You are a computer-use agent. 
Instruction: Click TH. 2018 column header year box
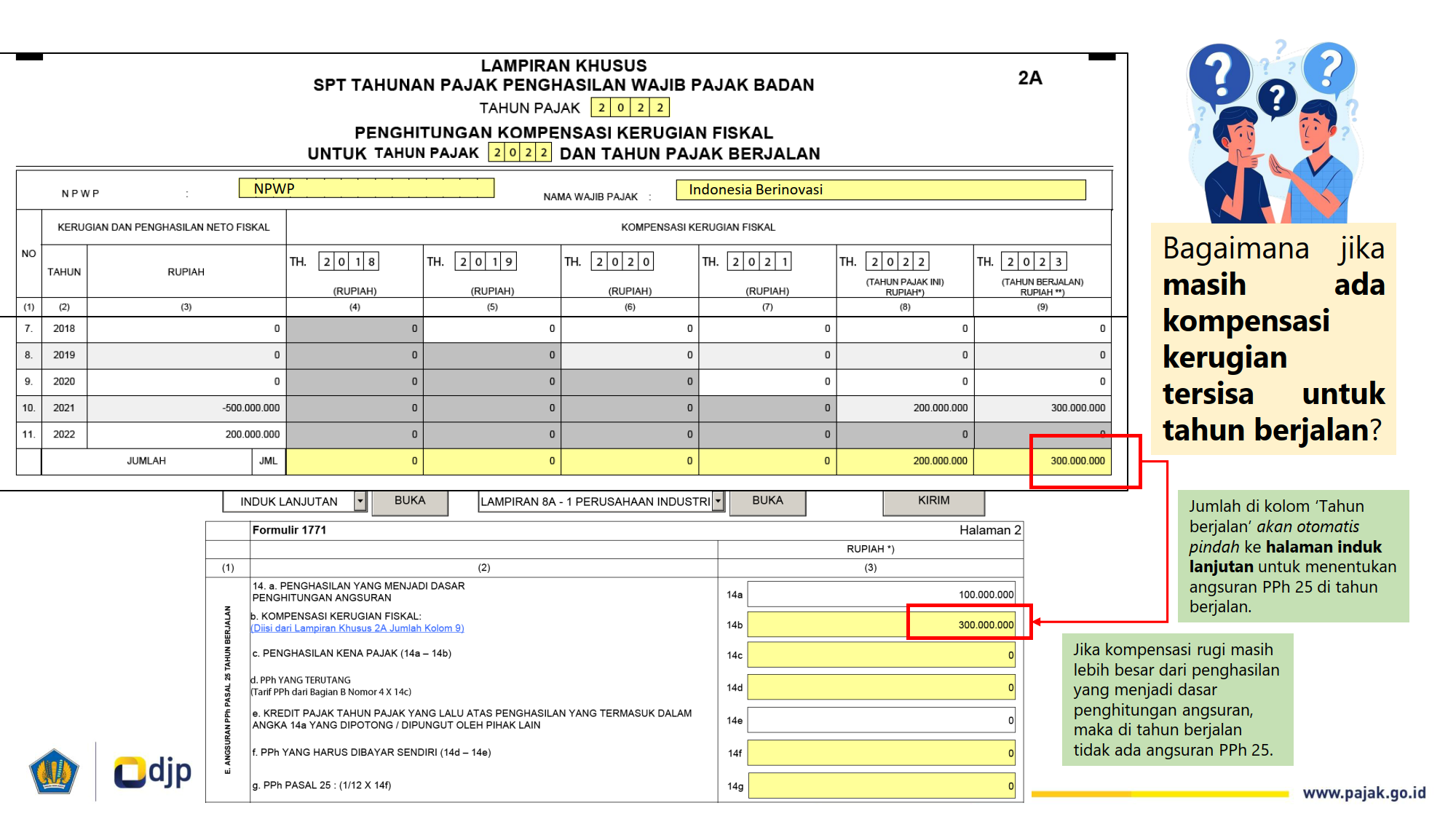[x=349, y=261]
